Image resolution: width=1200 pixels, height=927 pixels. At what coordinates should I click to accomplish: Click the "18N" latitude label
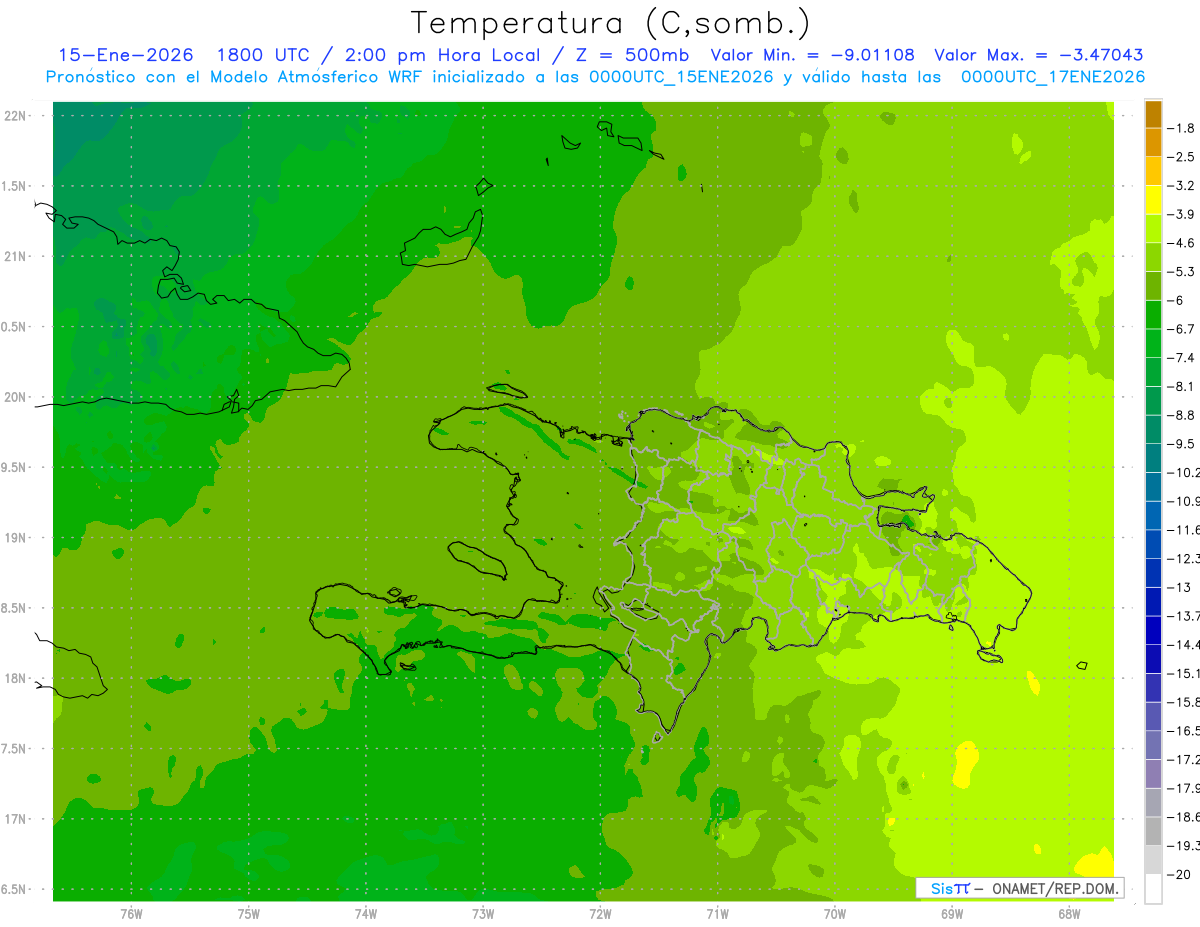coord(17,679)
